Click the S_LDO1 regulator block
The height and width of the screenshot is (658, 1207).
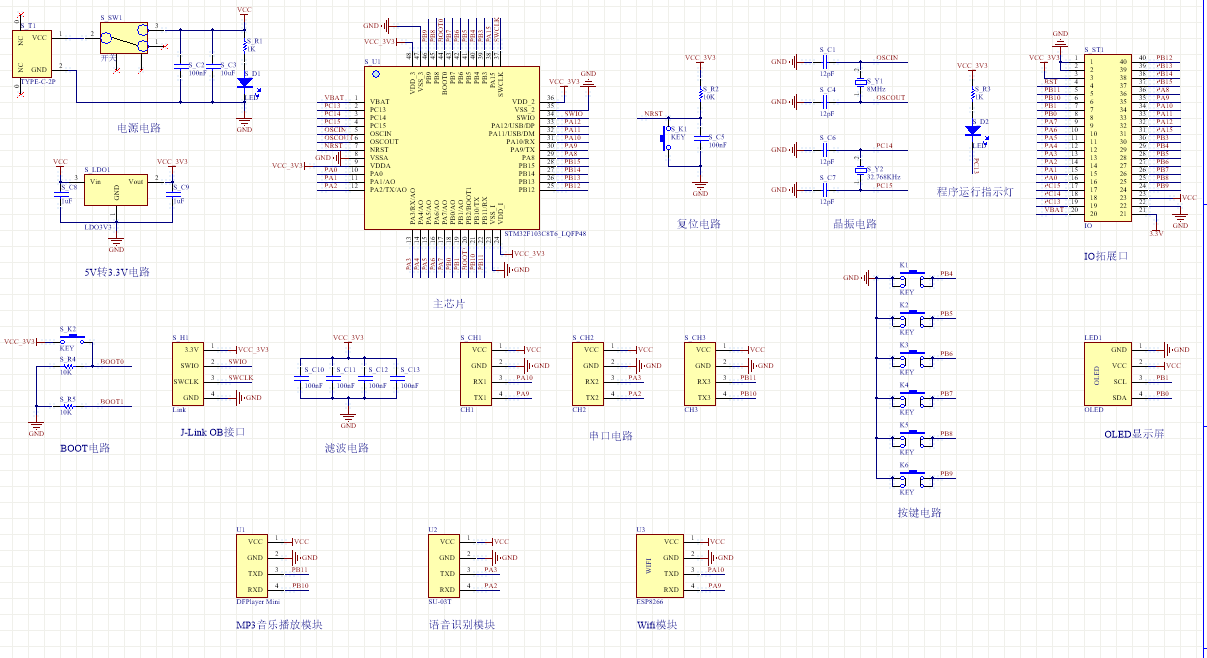pyautogui.click(x=116, y=190)
